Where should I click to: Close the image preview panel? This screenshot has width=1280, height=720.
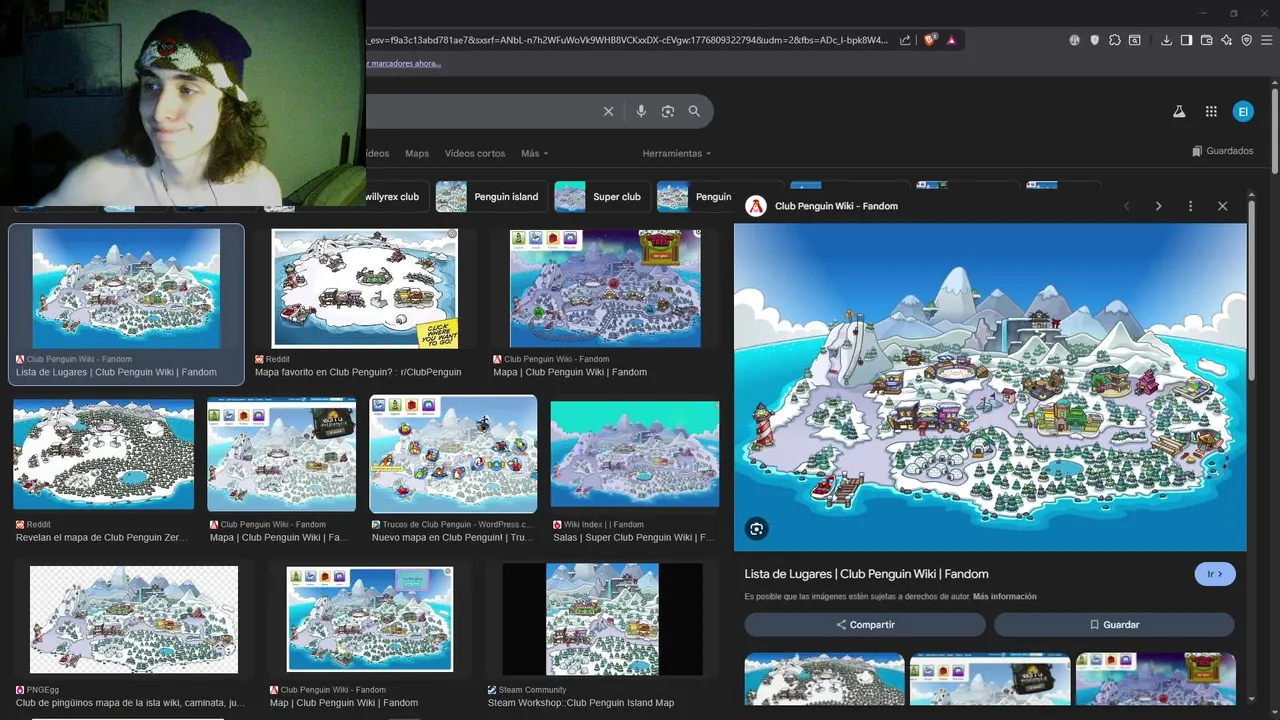(1222, 206)
